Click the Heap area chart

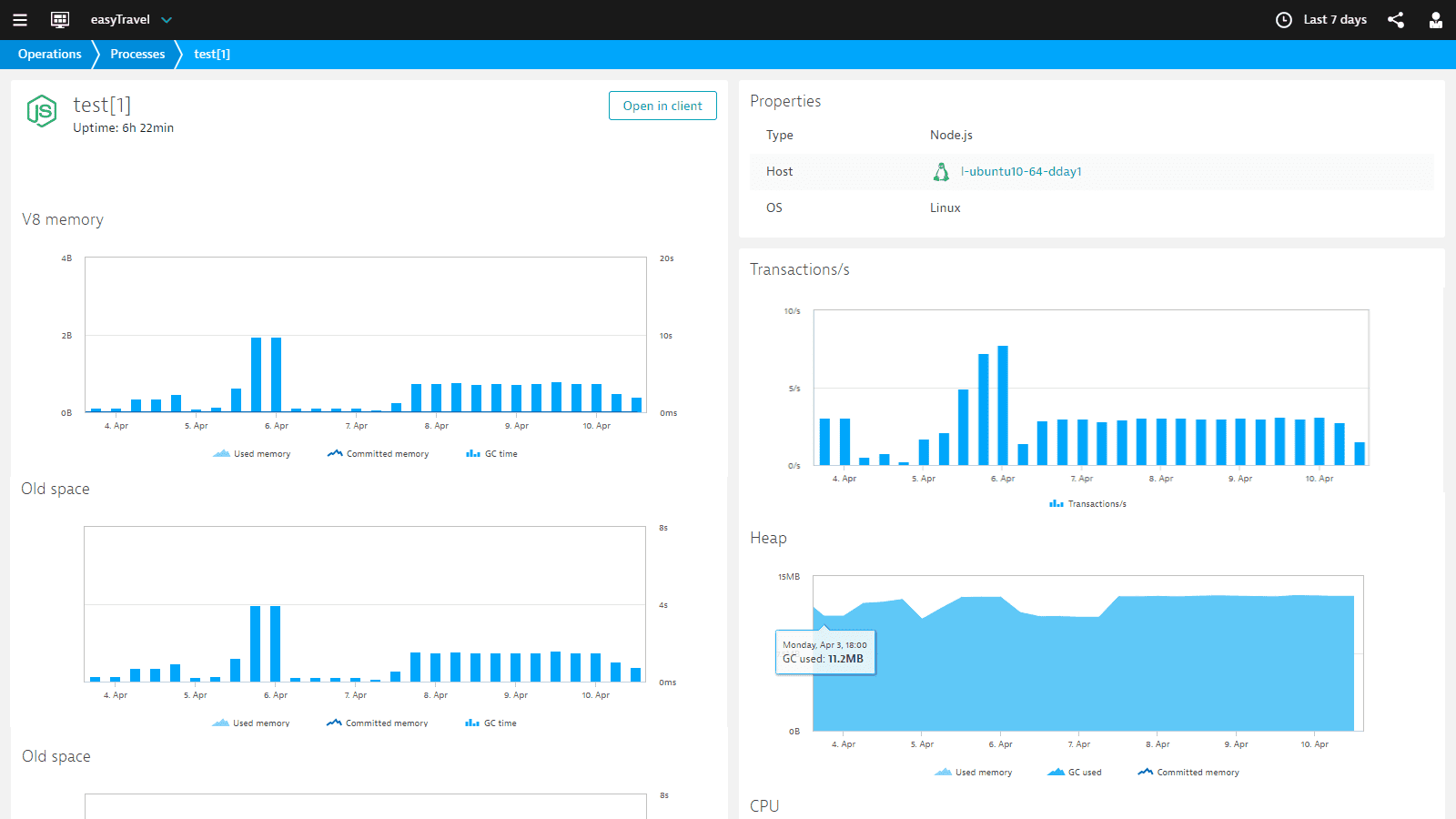pyautogui.click(x=1087, y=653)
